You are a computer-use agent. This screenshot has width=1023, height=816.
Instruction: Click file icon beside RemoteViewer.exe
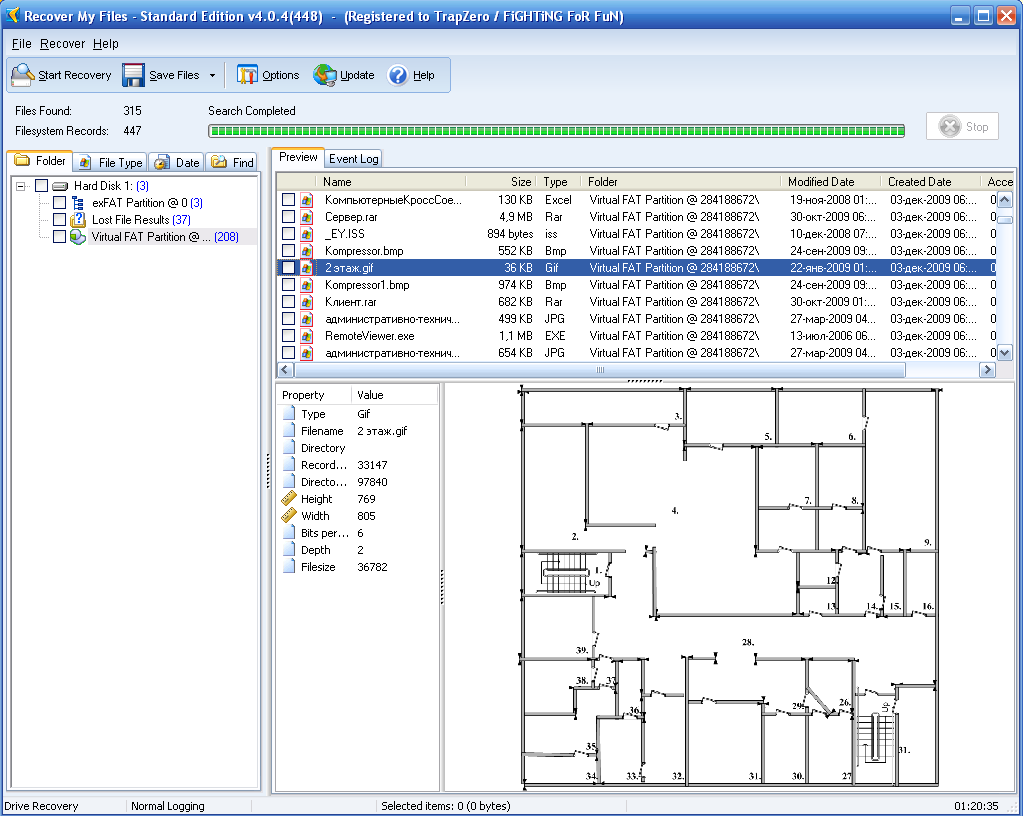coord(307,335)
